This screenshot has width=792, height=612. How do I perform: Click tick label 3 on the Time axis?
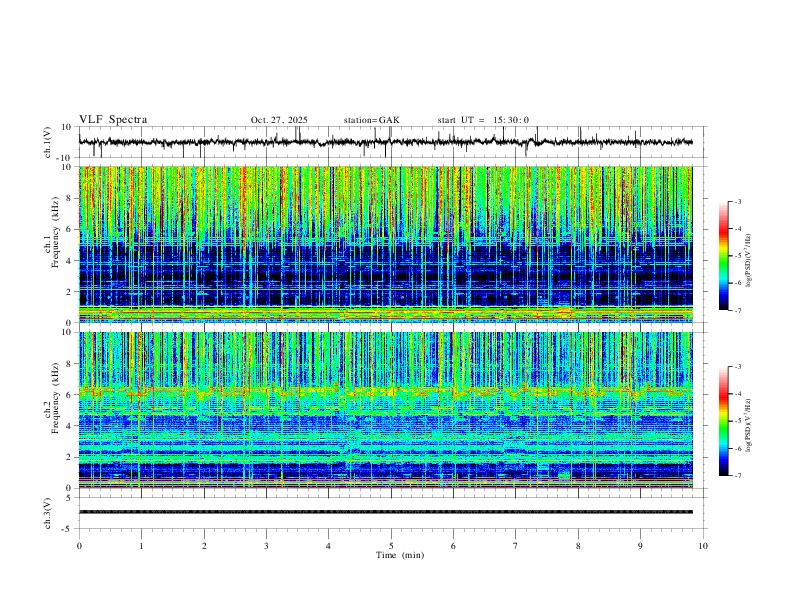(x=266, y=546)
